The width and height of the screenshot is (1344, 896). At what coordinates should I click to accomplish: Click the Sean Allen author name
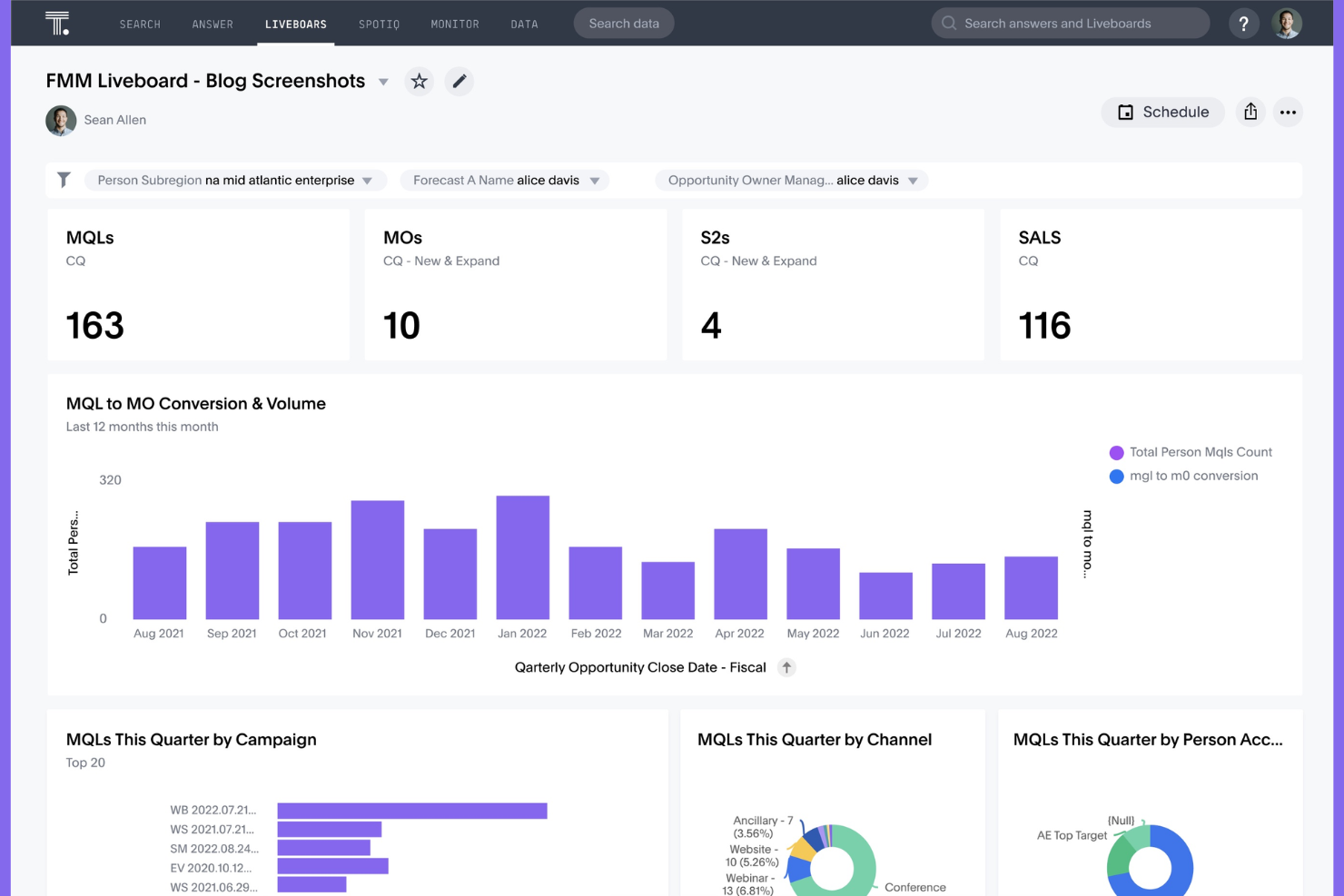(115, 120)
